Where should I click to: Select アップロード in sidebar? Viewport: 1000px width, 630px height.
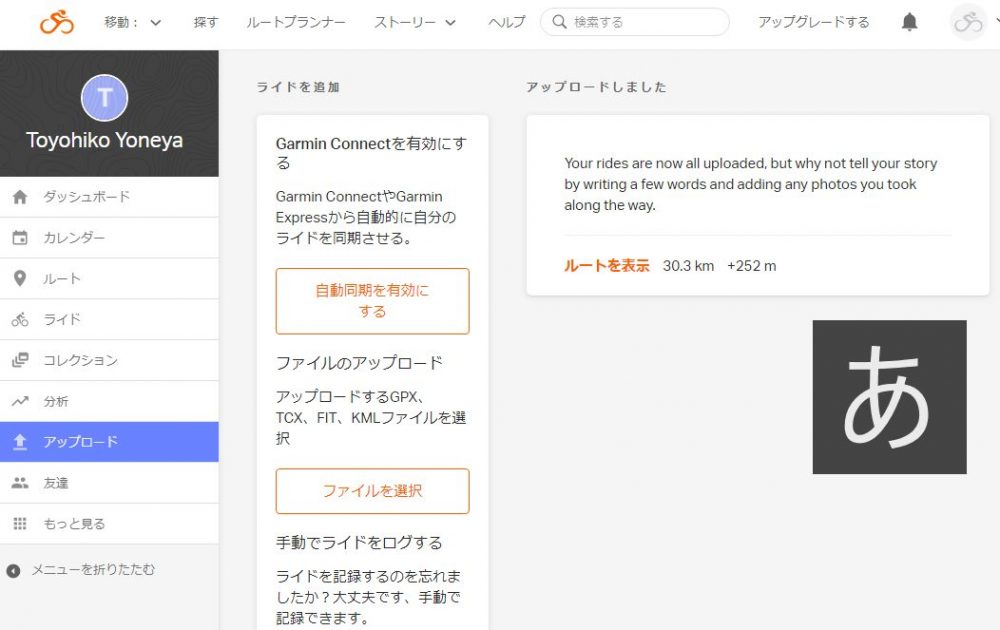109,442
